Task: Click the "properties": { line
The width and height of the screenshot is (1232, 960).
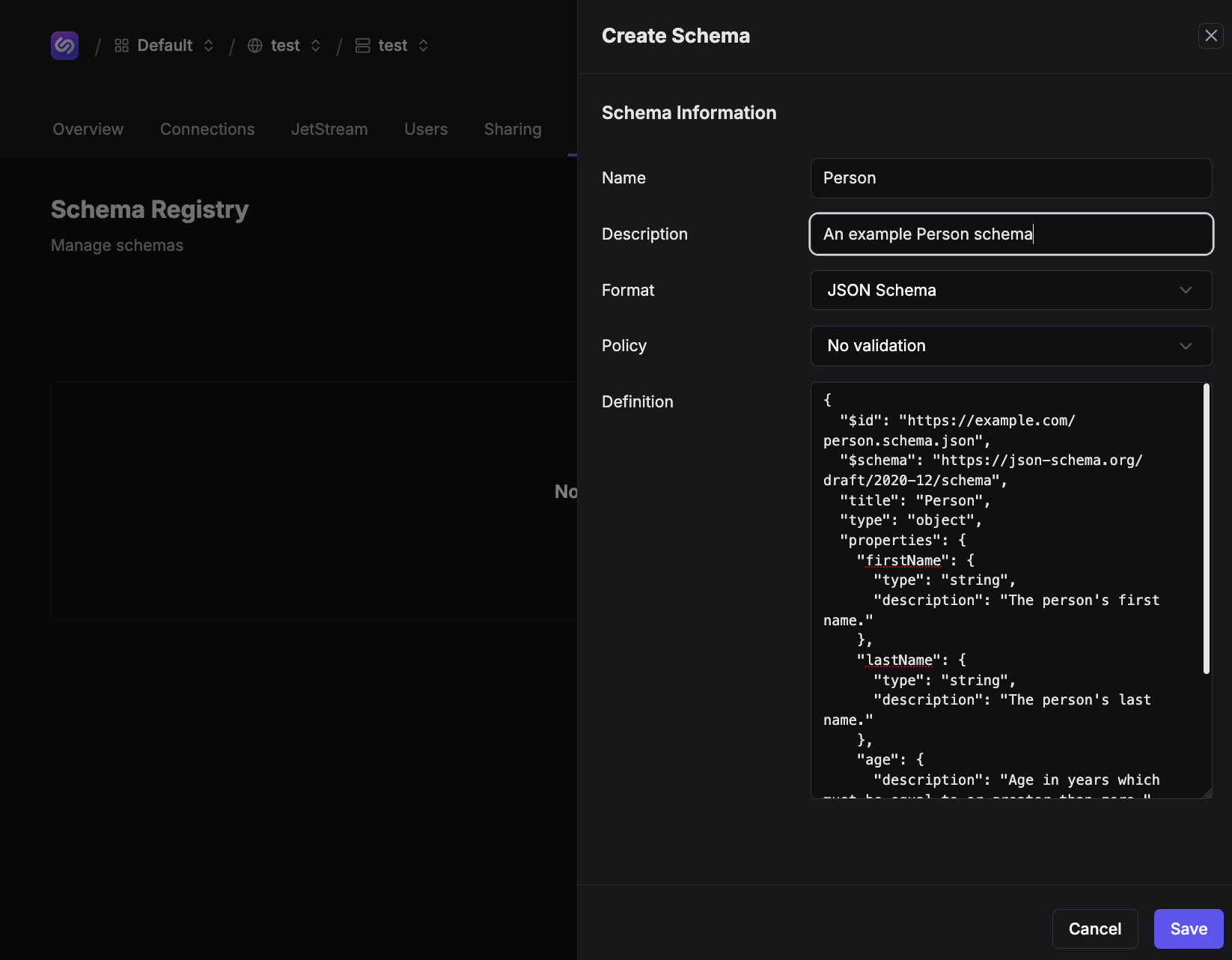Action: 903,540
